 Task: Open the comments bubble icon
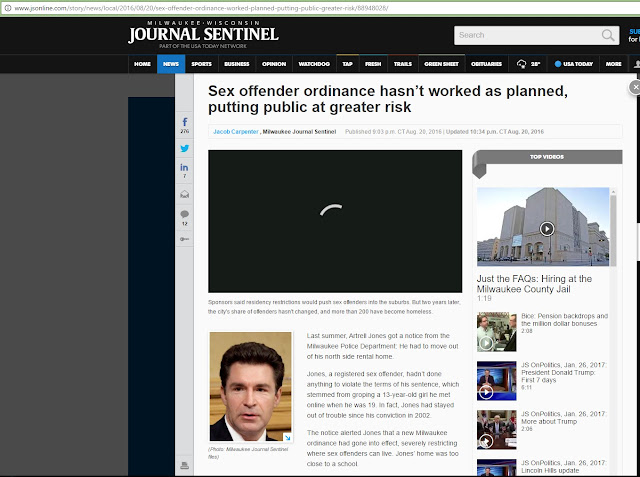(184, 214)
